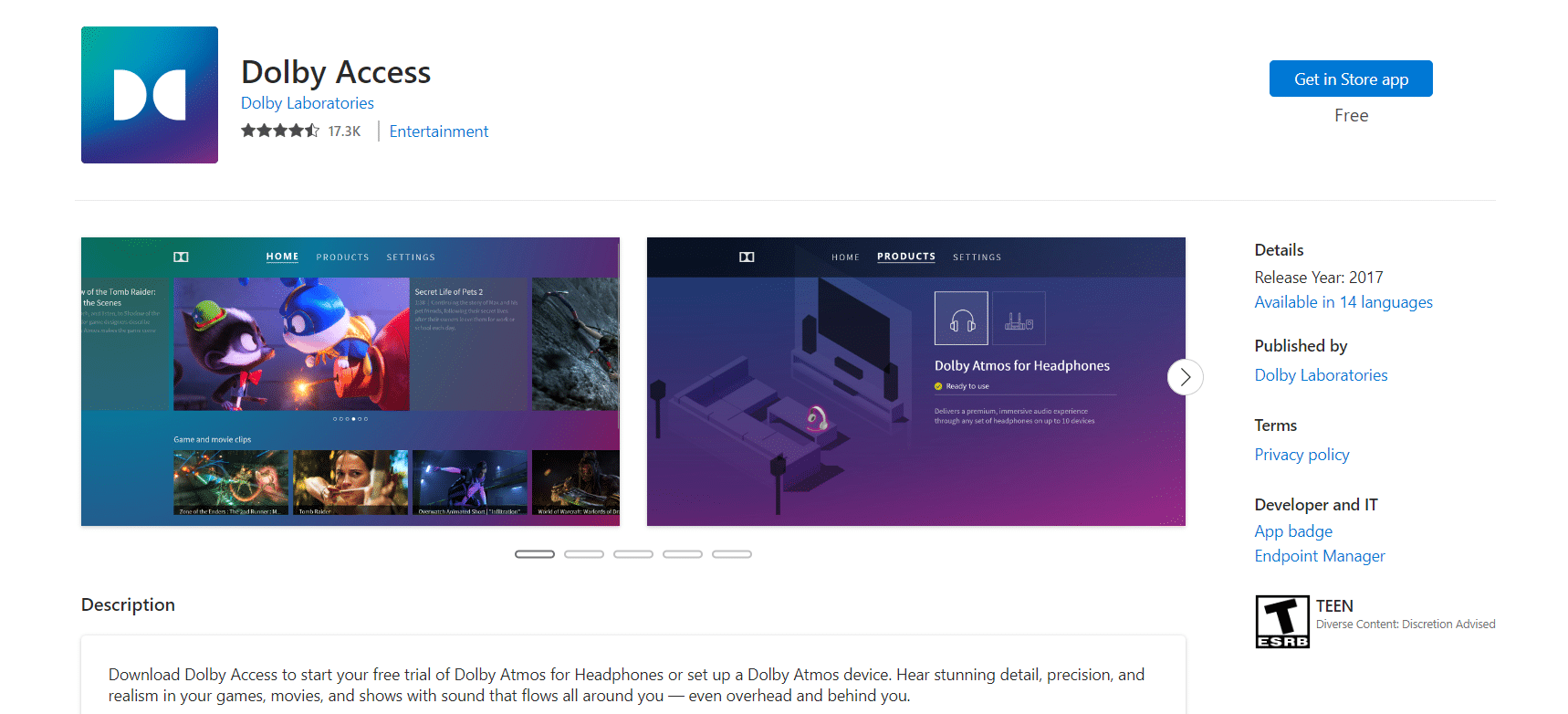Viewport: 1568px width, 714px height.
Task: Open the Entertainment category link
Action: [439, 131]
